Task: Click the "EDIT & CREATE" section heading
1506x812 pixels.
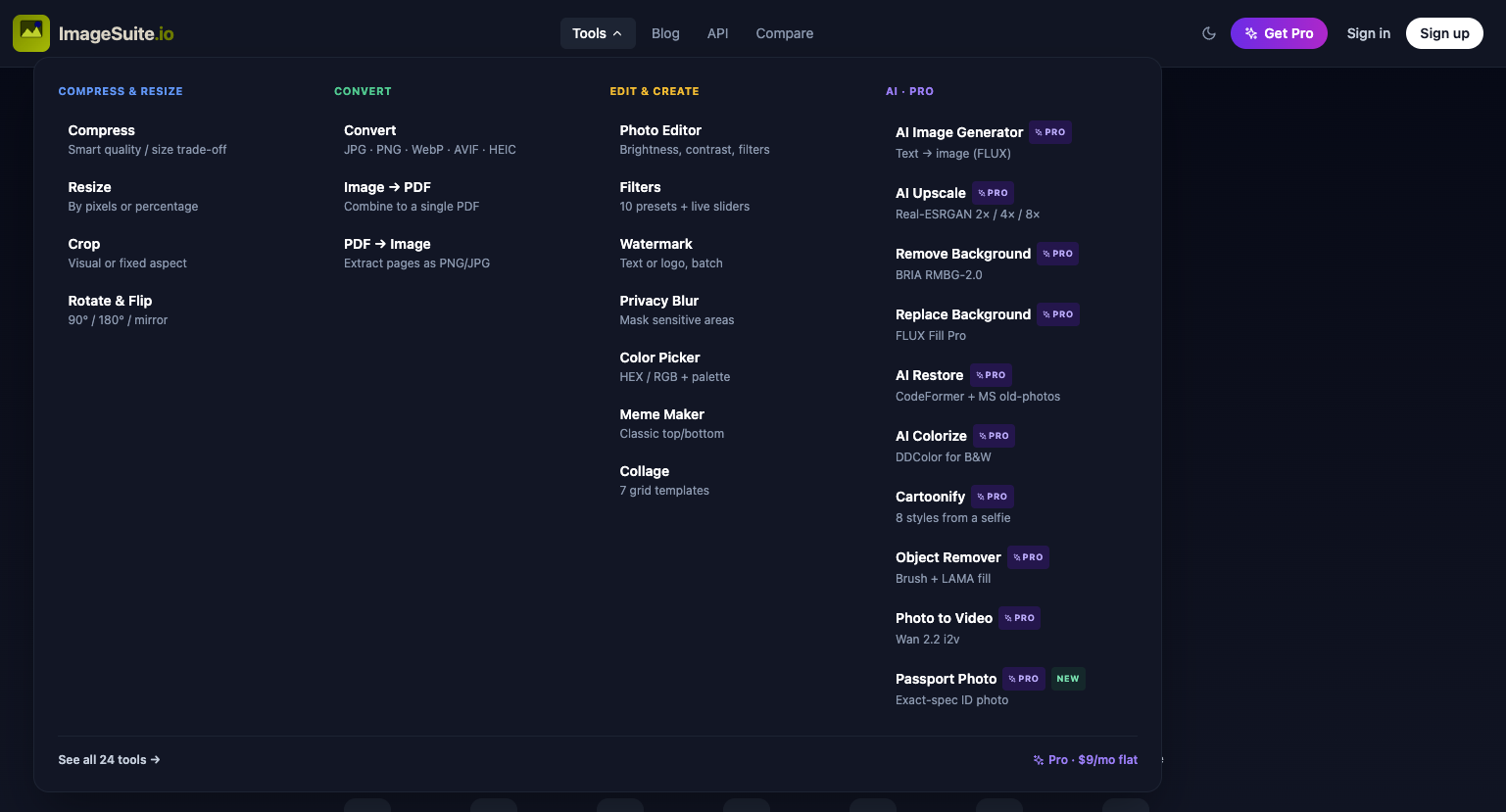Action: (x=655, y=91)
